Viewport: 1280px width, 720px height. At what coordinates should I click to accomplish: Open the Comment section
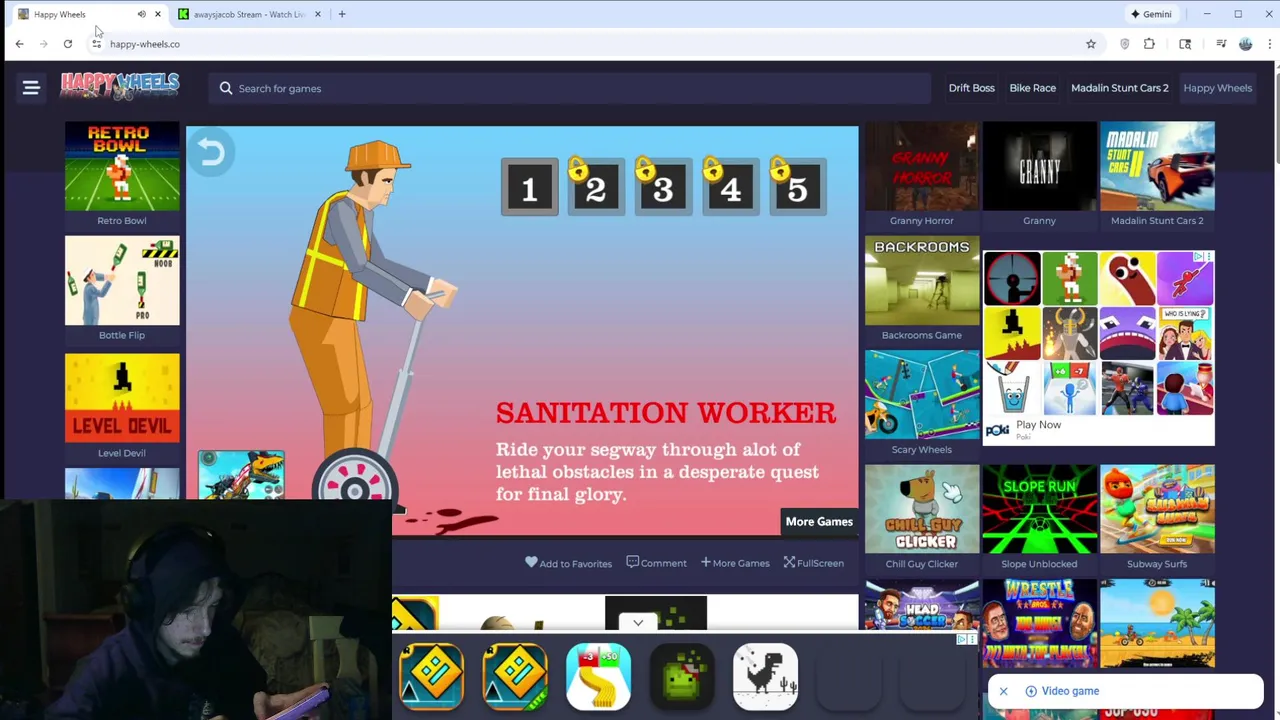coord(656,563)
